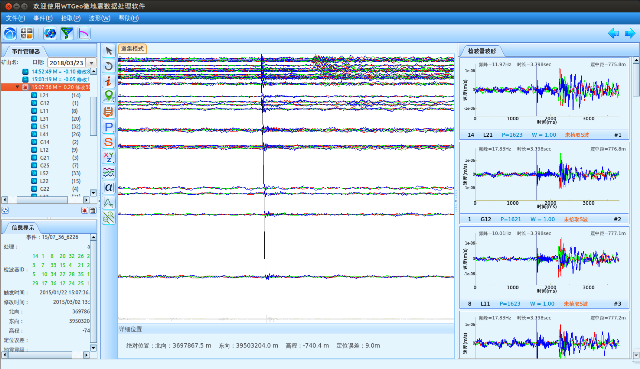Toggle the L11 sensor checkbox in tree

pos(34,111)
